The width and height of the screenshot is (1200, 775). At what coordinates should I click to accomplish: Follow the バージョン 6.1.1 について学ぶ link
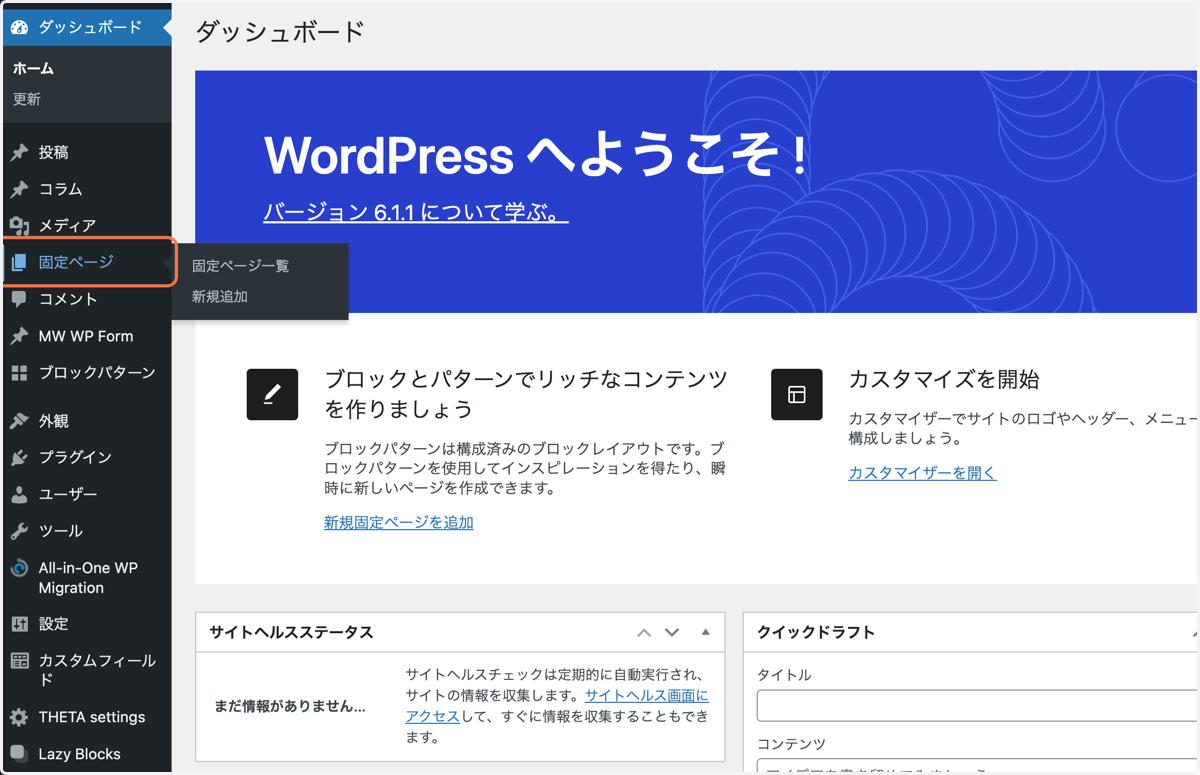pos(416,212)
